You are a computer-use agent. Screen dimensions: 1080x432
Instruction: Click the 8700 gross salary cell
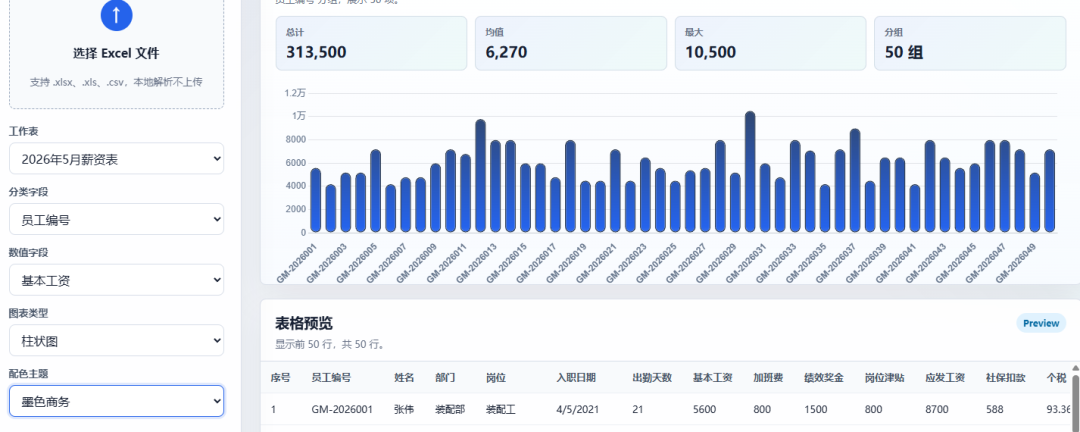(937, 409)
